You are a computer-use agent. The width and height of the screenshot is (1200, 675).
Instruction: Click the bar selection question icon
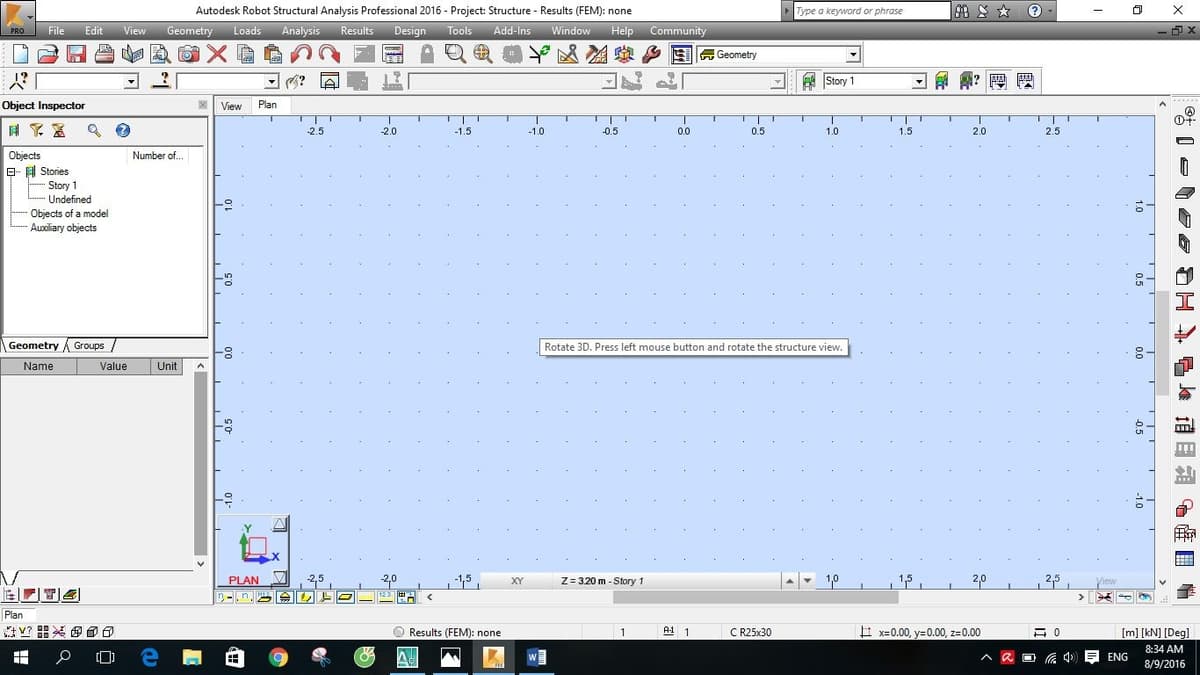tap(160, 80)
